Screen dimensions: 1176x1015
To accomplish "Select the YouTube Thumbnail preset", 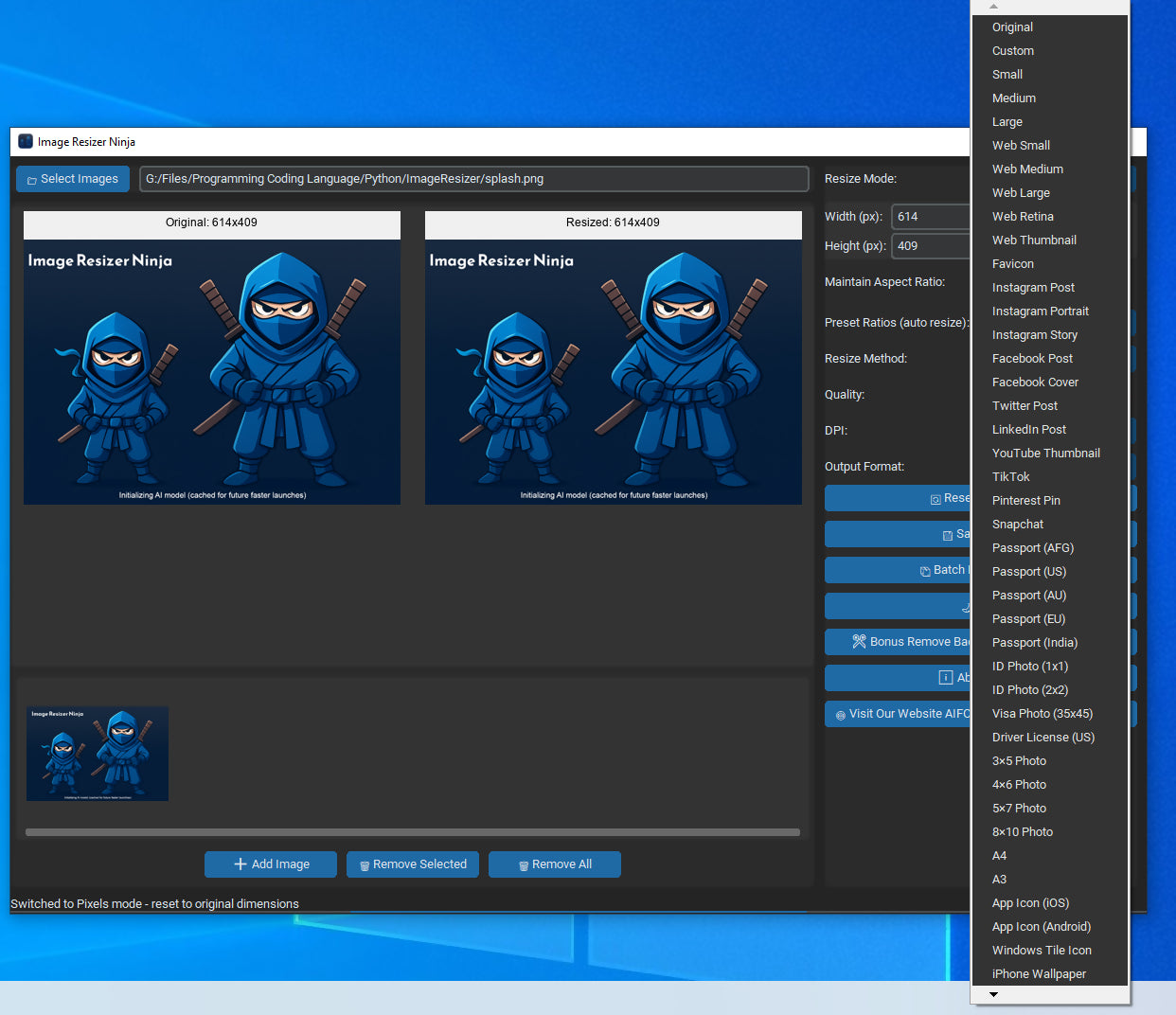I will [1050, 454].
